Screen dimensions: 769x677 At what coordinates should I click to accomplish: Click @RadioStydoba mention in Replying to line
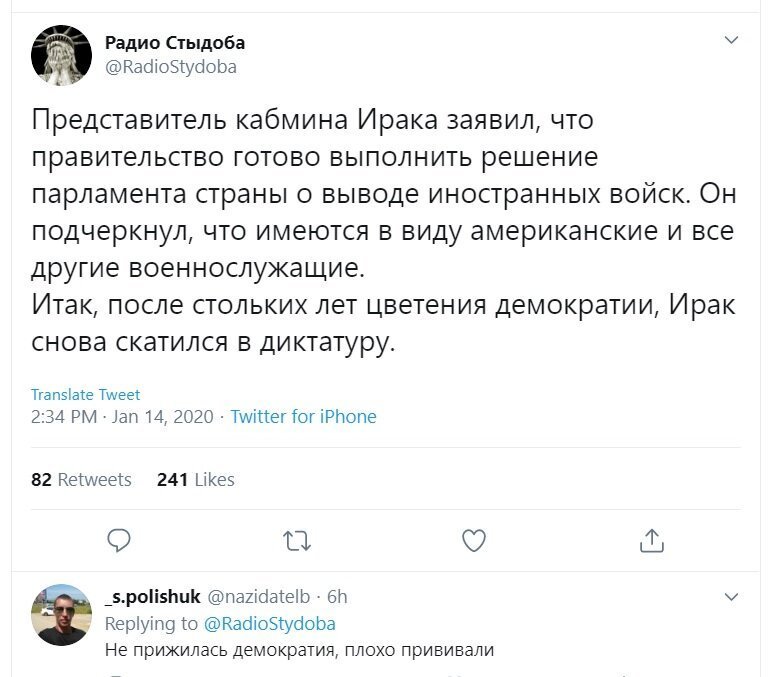pos(269,624)
